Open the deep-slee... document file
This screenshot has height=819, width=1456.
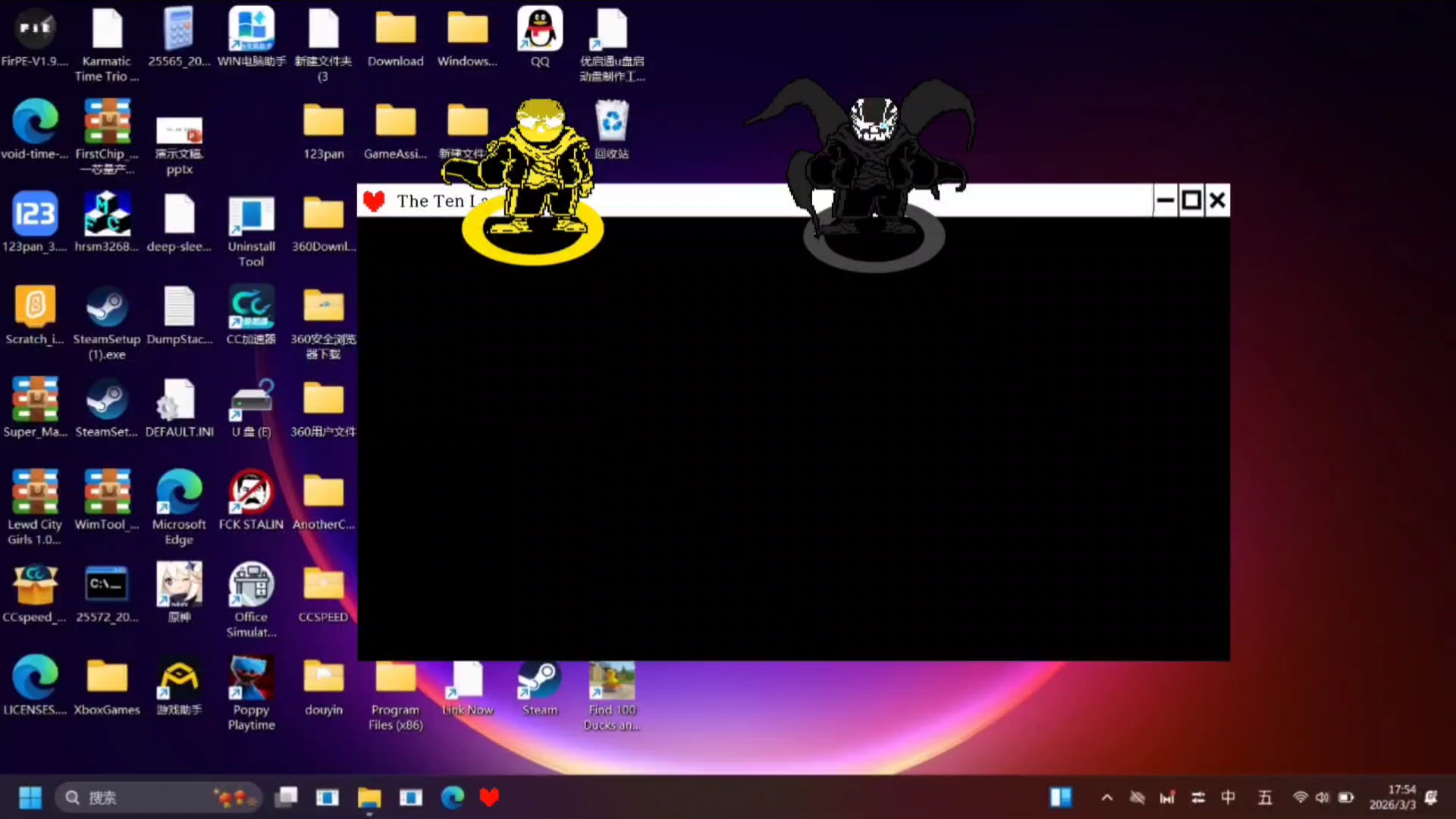tap(179, 214)
